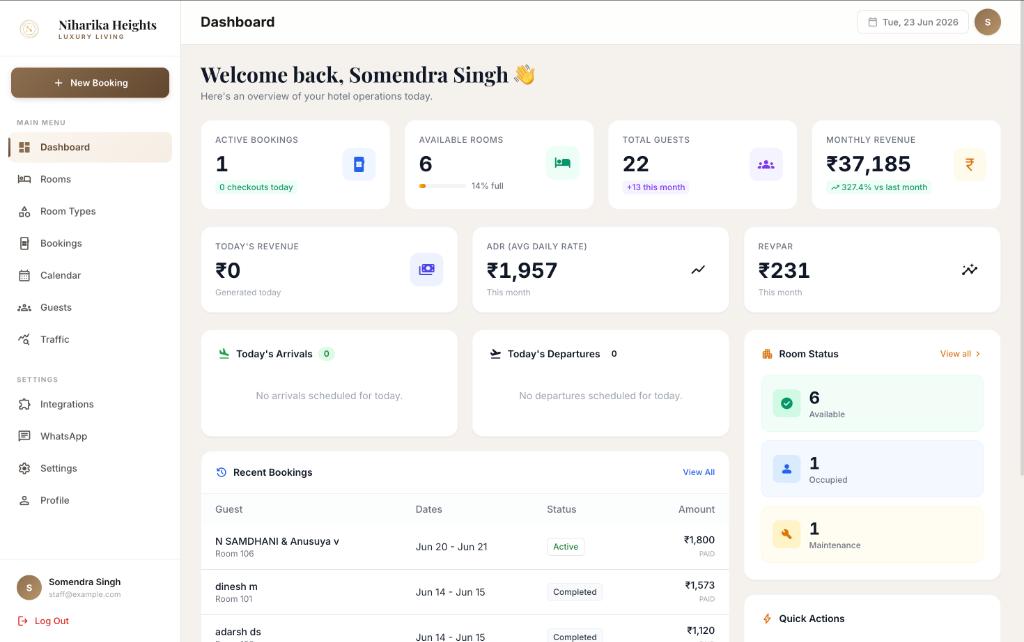Viewport: 1024px width, 642px height.
Task: Click the Active status badge
Action: (x=566, y=547)
